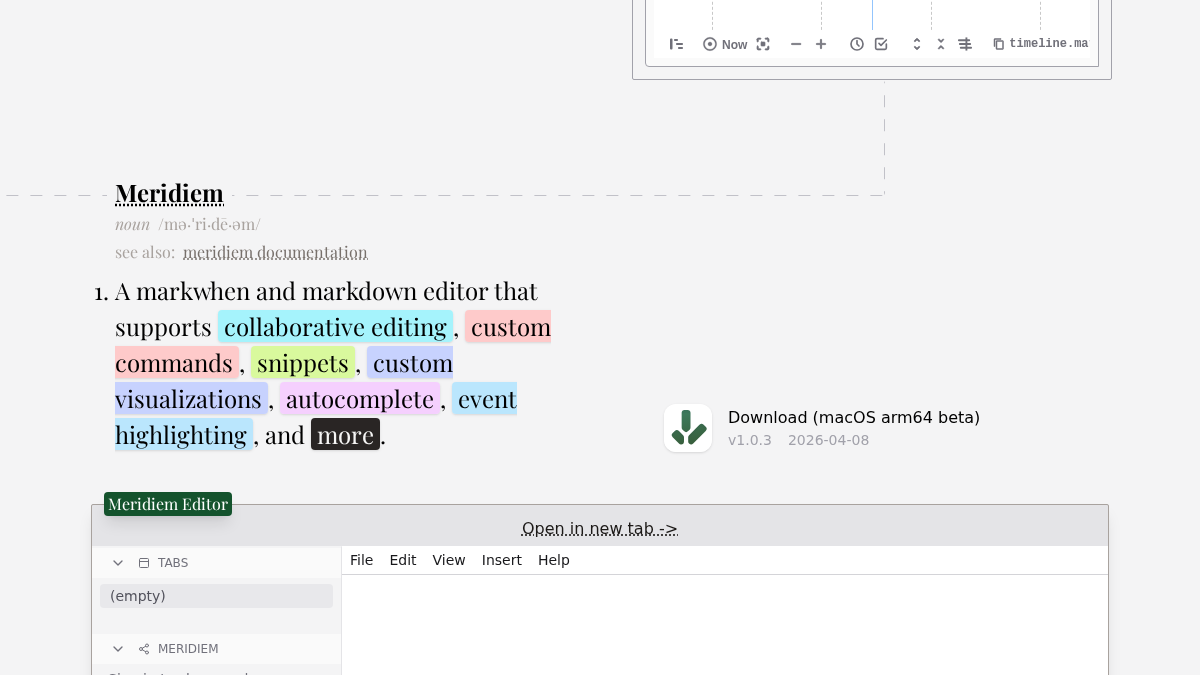The image size is (1200, 675).
Task: Click the collaborative editing highlight
Action: (335, 327)
